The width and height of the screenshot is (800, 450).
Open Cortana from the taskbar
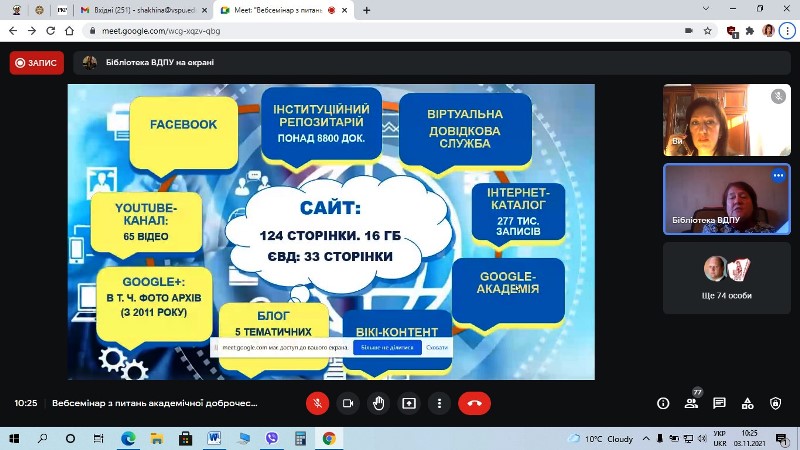click(x=70, y=438)
